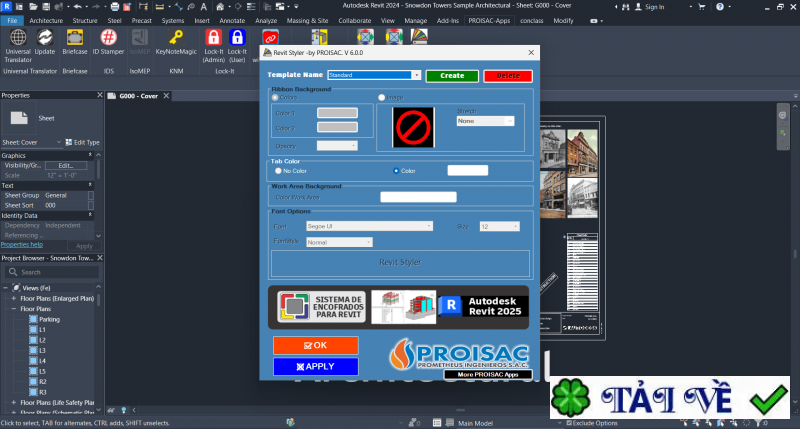Open the Help question mark icon
Viewport: 800px width, 429px height.
[720, 7]
